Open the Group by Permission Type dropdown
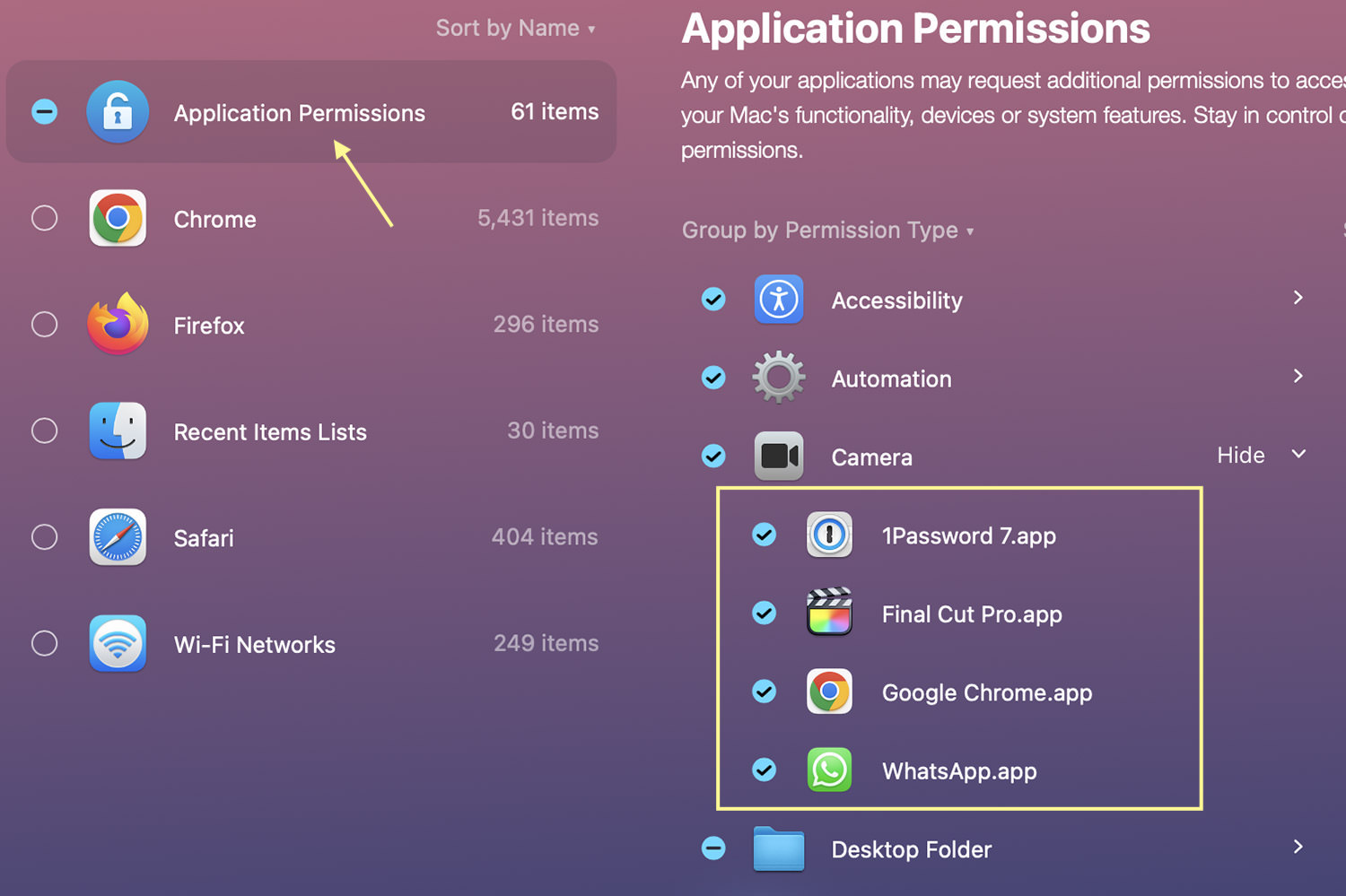 click(827, 231)
